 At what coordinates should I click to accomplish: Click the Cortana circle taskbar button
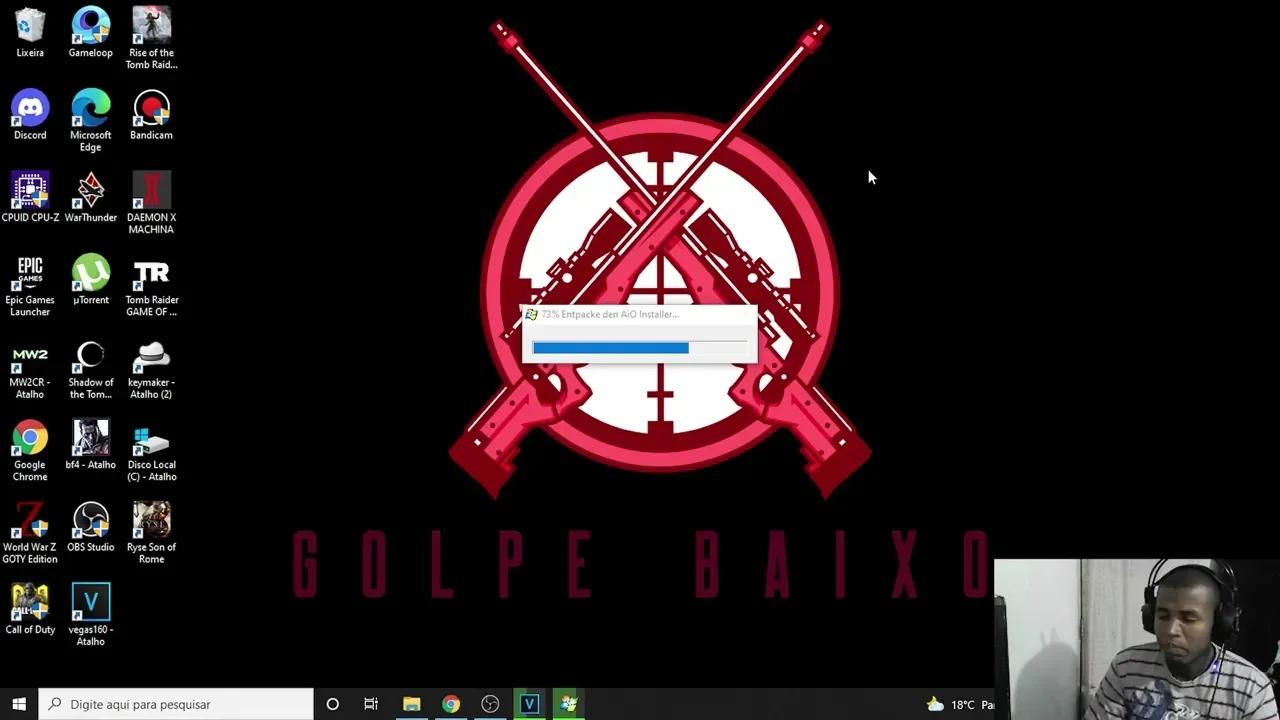(x=332, y=704)
